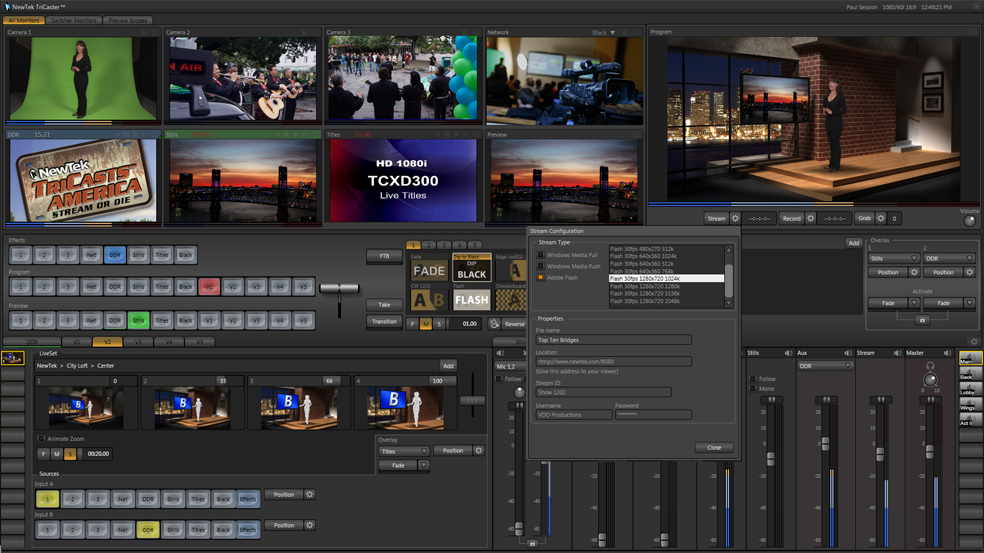Close the Stream Configuration dialog
The image size is (984, 553).
tap(714, 448)
